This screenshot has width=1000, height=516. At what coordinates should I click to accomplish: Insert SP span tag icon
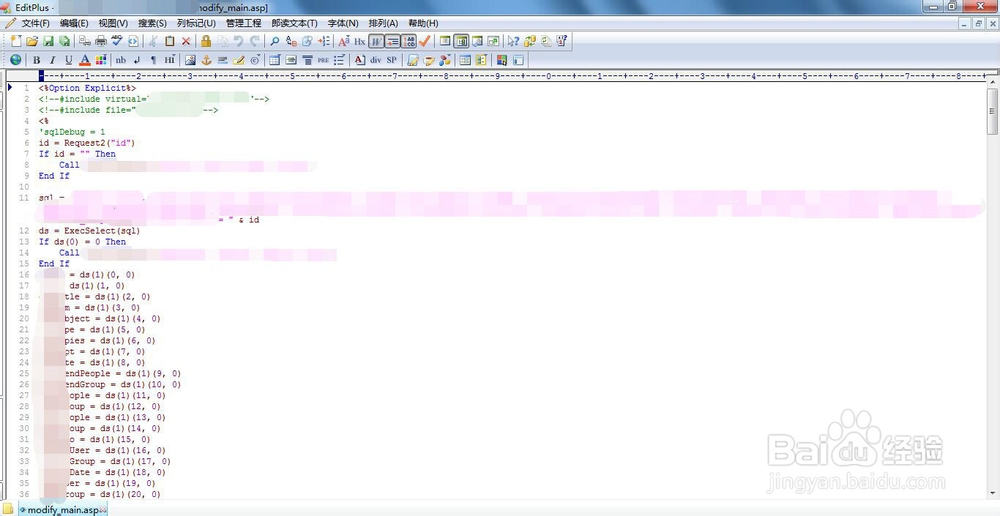[x=392, y=60]
